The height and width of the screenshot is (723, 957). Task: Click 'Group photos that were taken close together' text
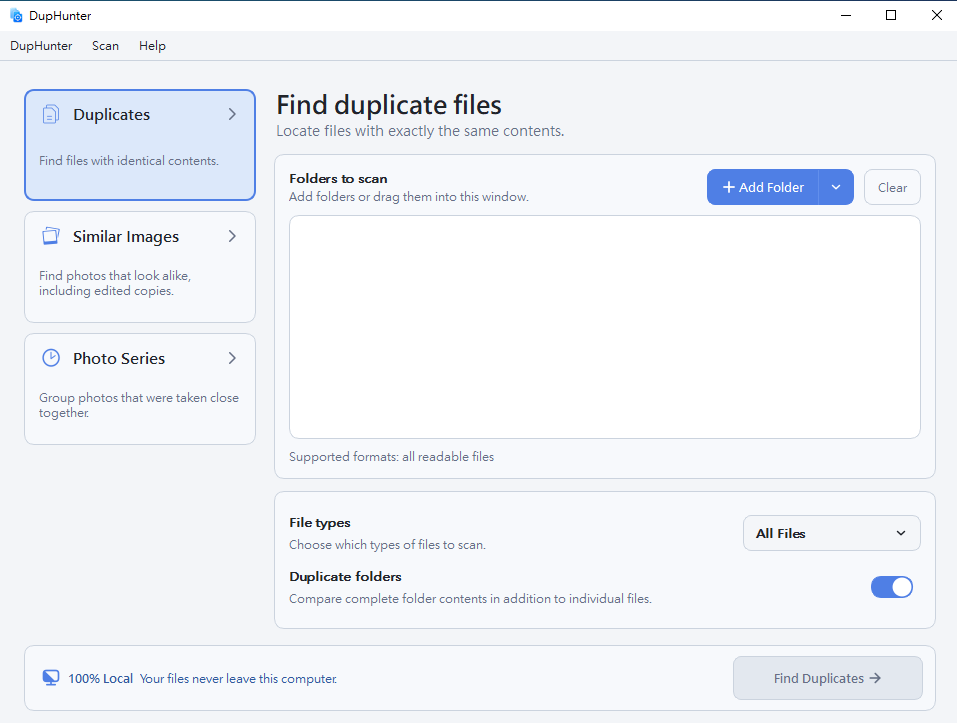(139, 405)
